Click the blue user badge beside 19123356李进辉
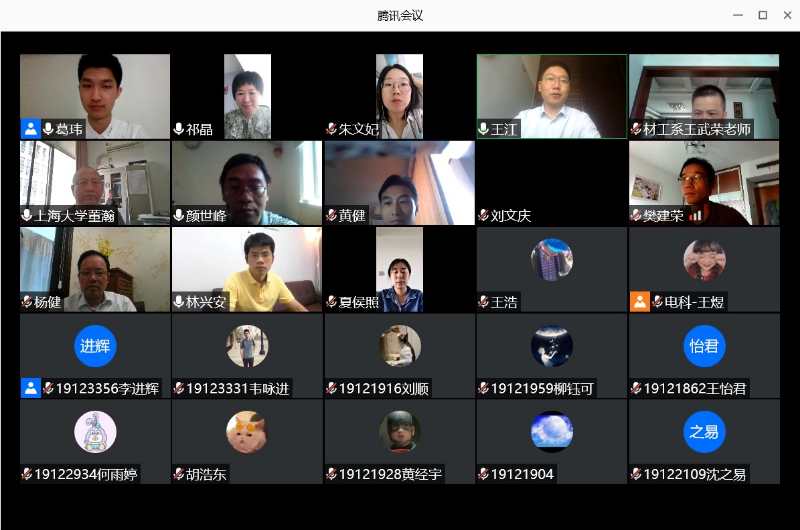Screen dimensions: 800x530 (31, 388)
